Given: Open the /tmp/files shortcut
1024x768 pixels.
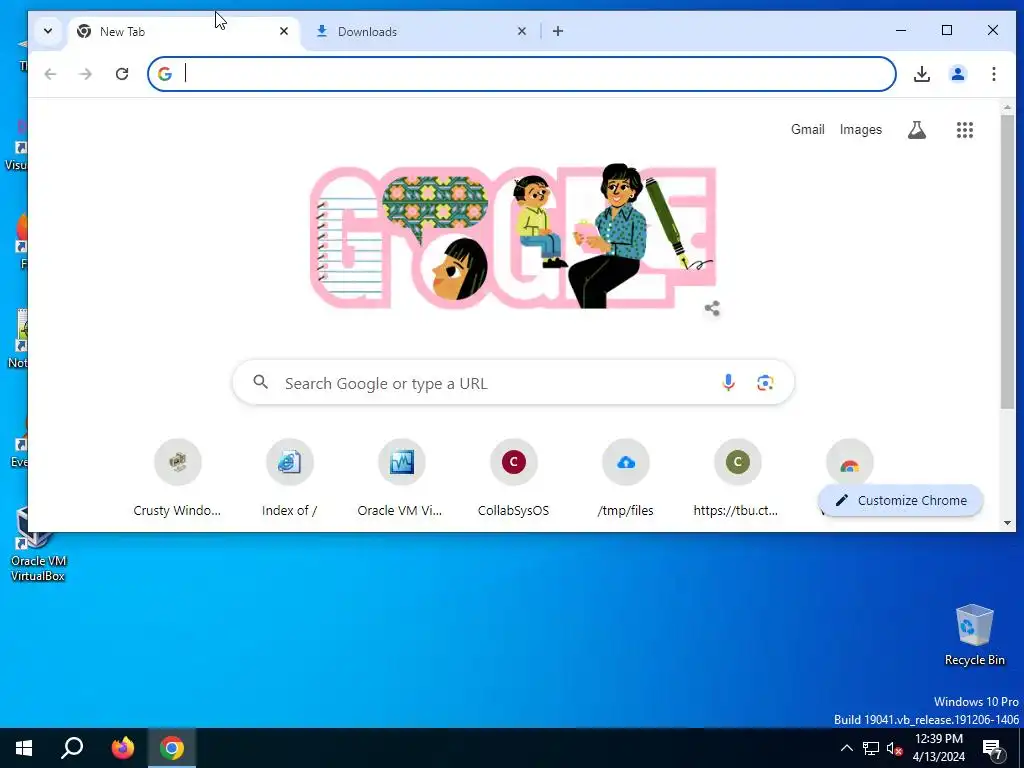Looking at the screenshot, I should pyautogui.click(x=626, y=479).
